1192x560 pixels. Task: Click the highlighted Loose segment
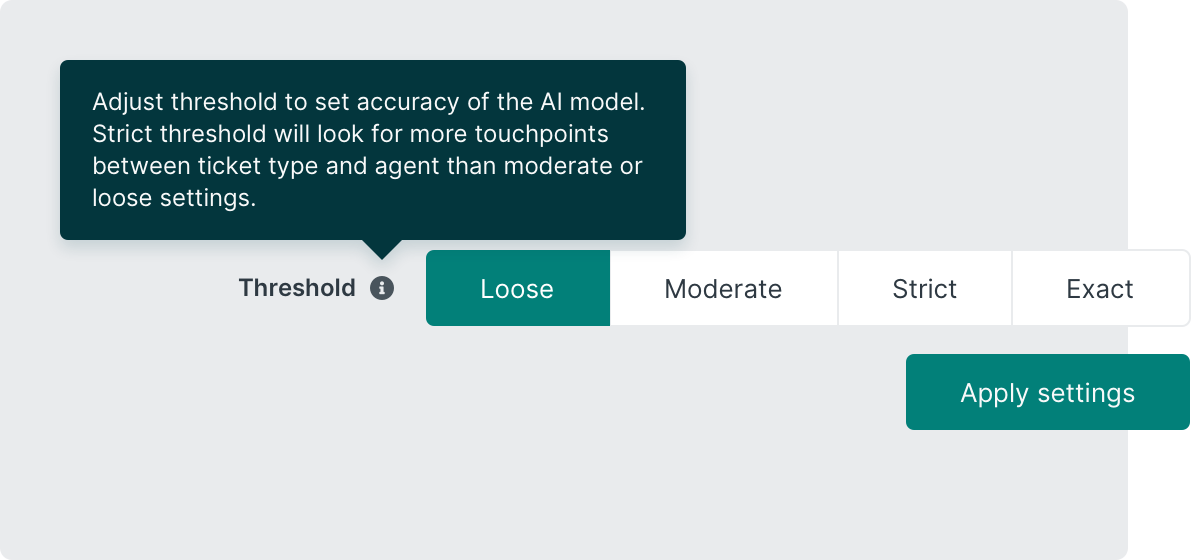click(x=517, y=288)
